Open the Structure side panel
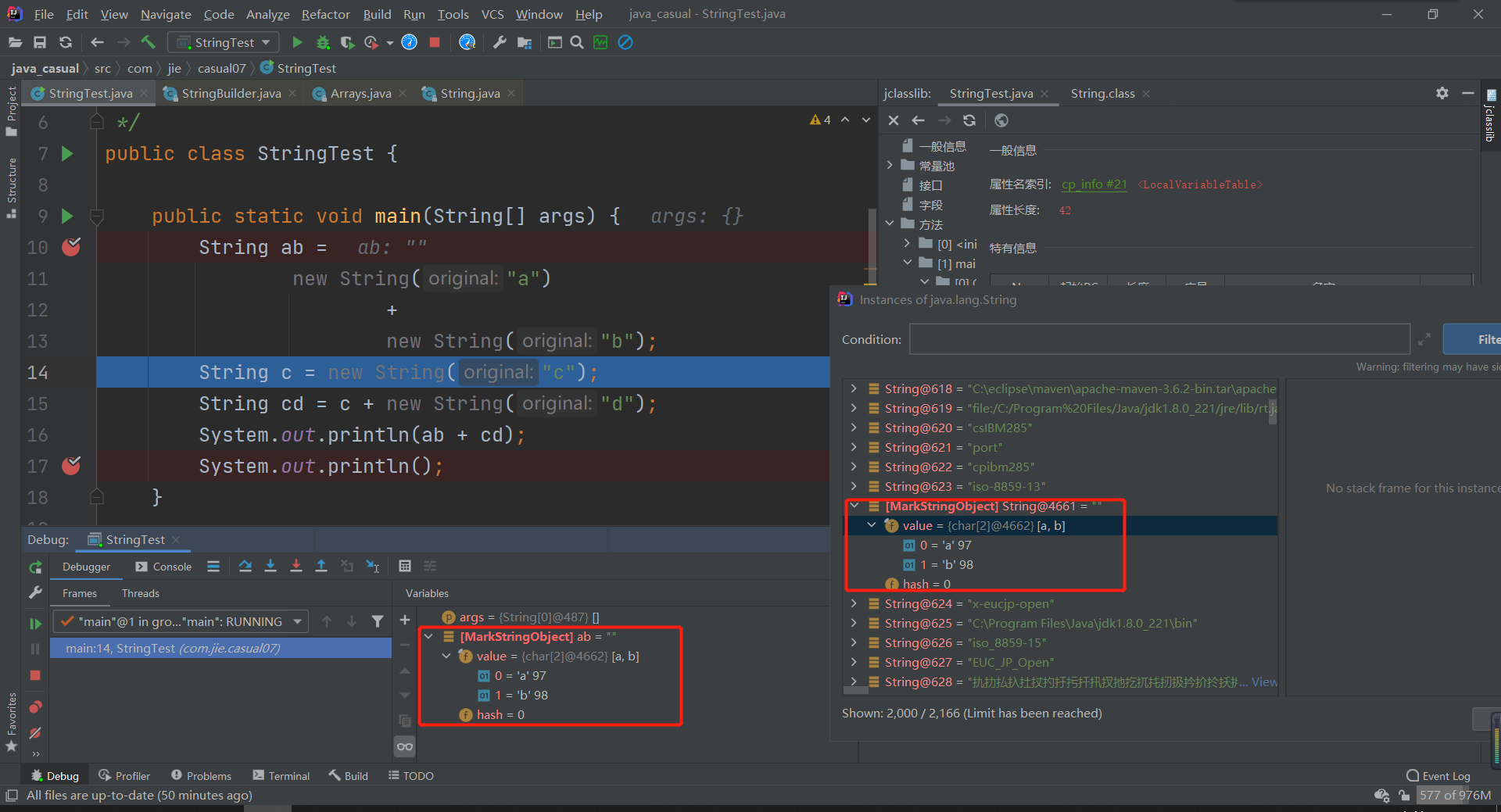The width and height of the screenshot is (1501, 812). point(11,188)
